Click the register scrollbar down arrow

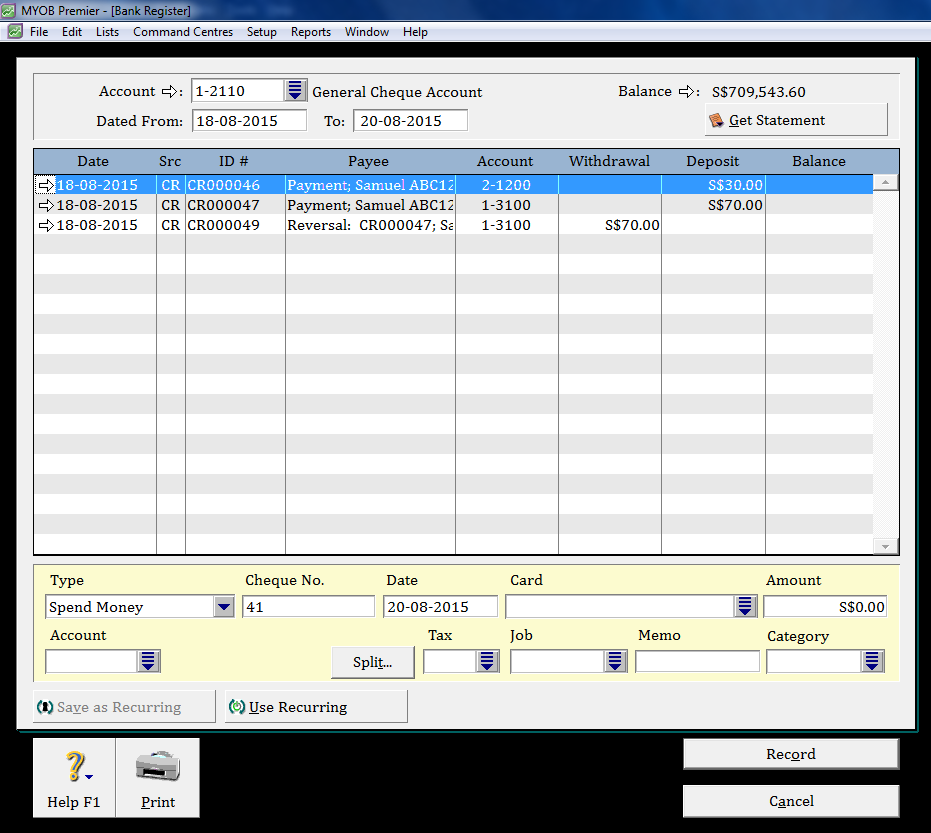click(885, 546)
